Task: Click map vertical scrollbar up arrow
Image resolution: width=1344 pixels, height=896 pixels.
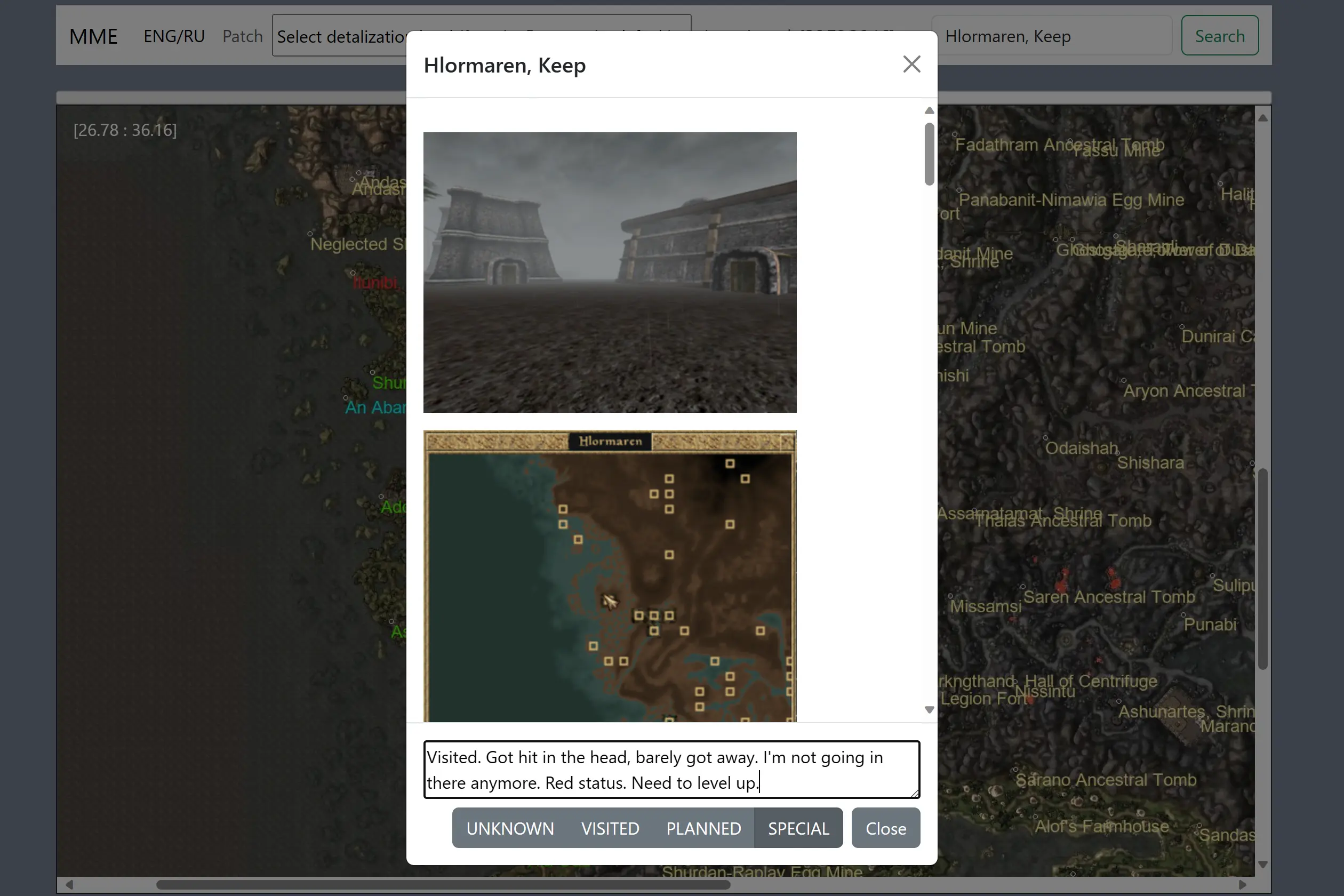Action: (1263, 118)
